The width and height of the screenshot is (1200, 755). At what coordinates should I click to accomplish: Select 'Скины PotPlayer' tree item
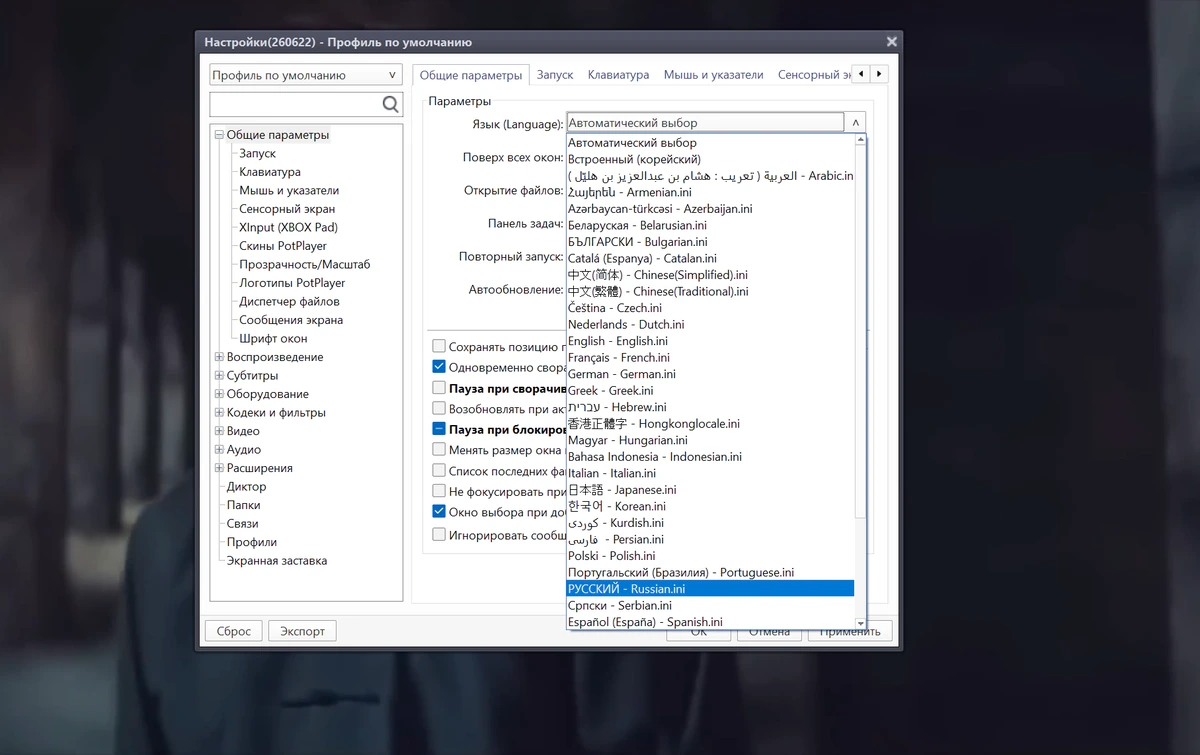[283, 246]
